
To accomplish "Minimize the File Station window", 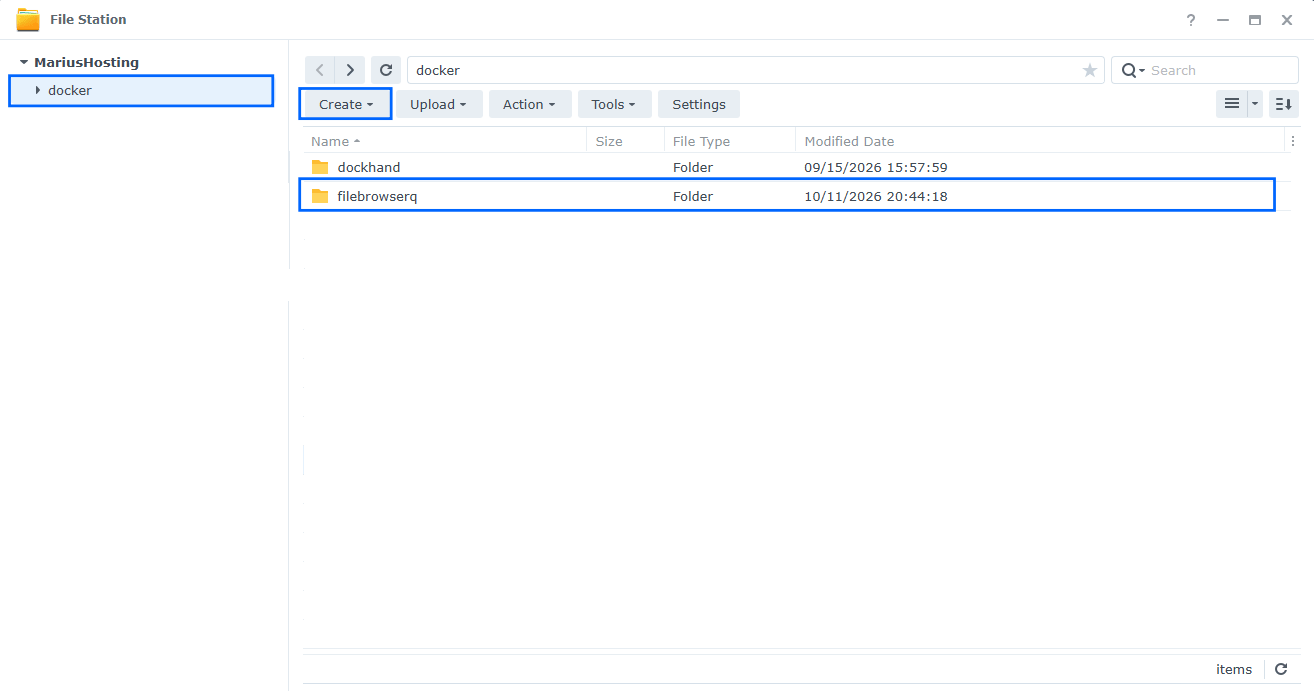I will point(1223,20).
